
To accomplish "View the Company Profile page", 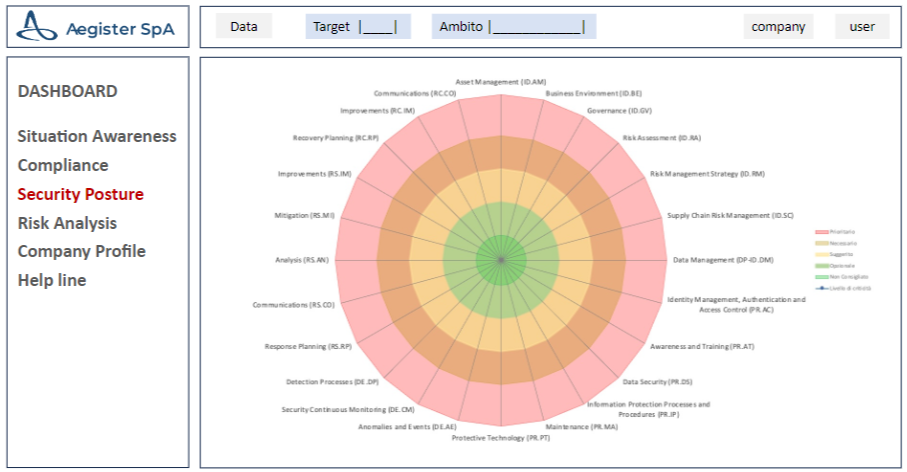I will (x=82, y=251).
